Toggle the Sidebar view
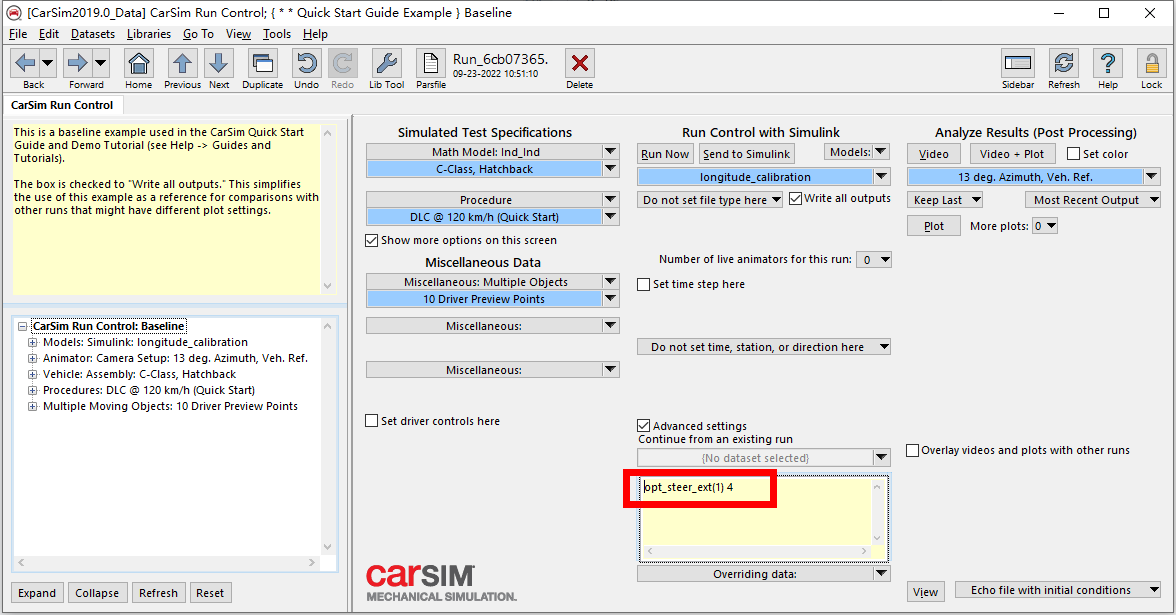This screenshot has height=615, width=1176. tap(1018, 63)
